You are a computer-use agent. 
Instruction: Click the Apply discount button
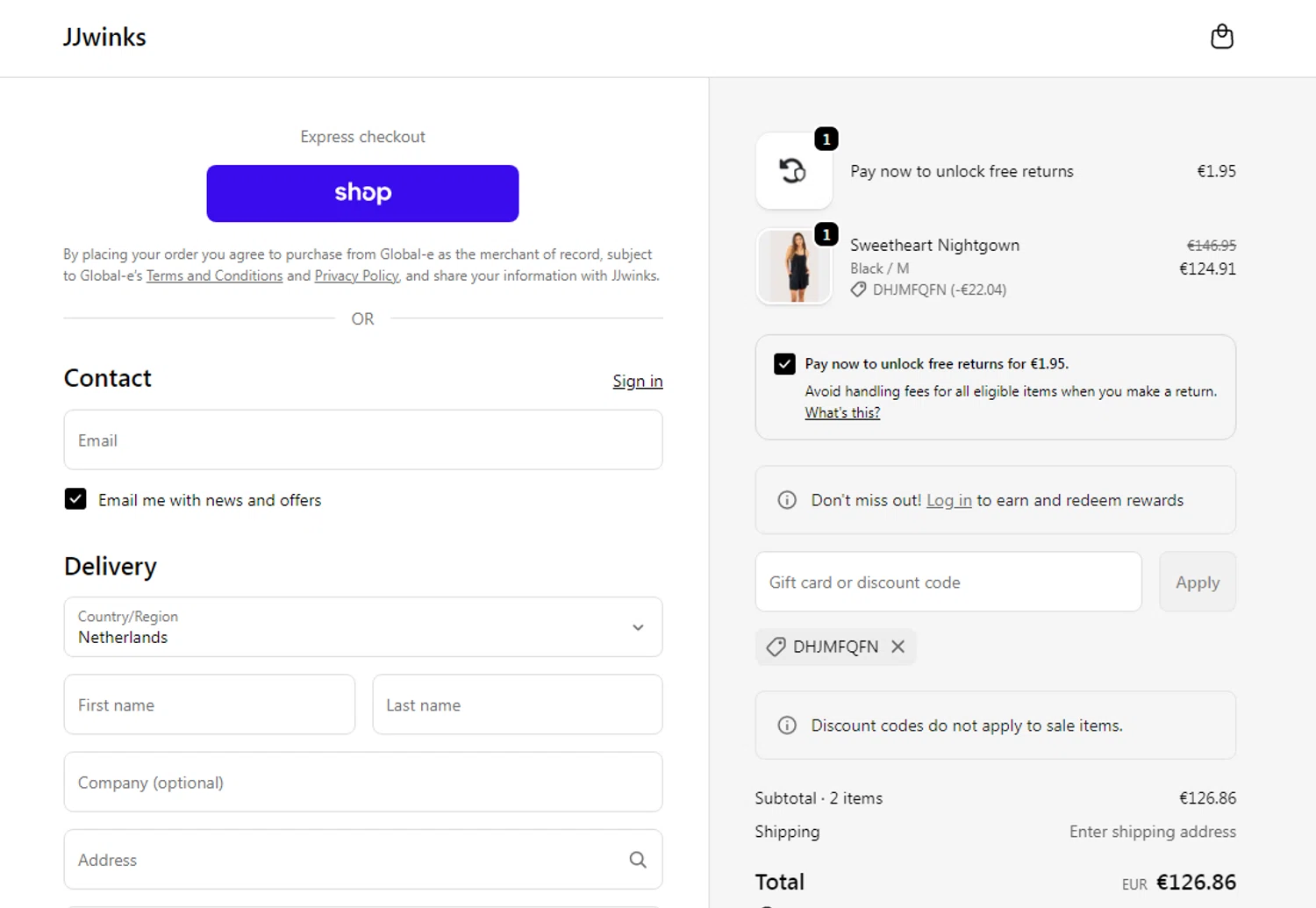point(1198,582)
